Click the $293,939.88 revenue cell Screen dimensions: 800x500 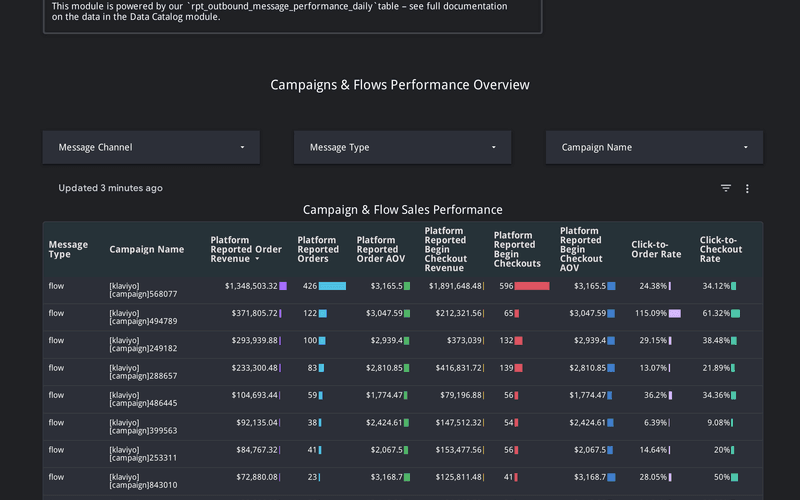[250, 341]
